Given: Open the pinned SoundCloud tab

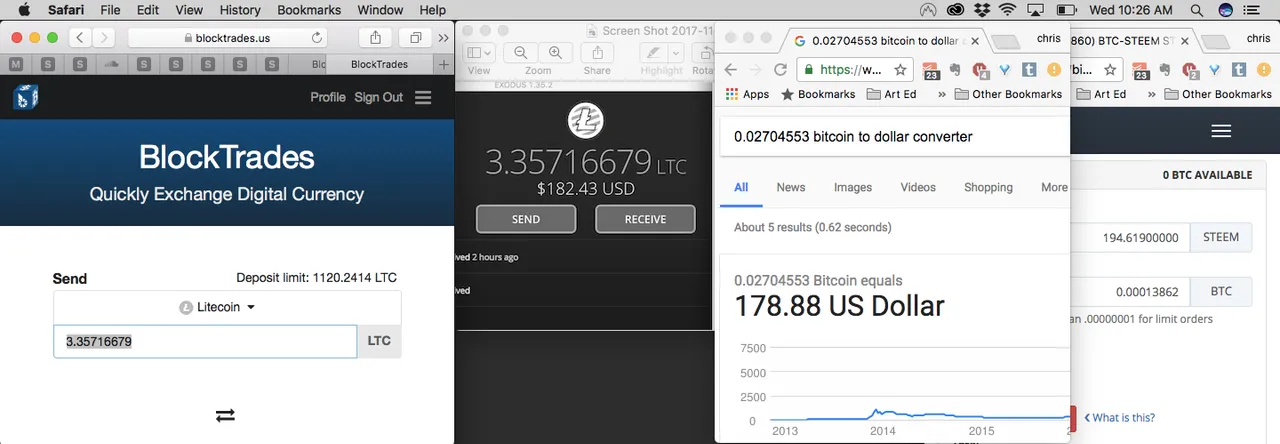Looking at the screenshot, I should [111, 64].
